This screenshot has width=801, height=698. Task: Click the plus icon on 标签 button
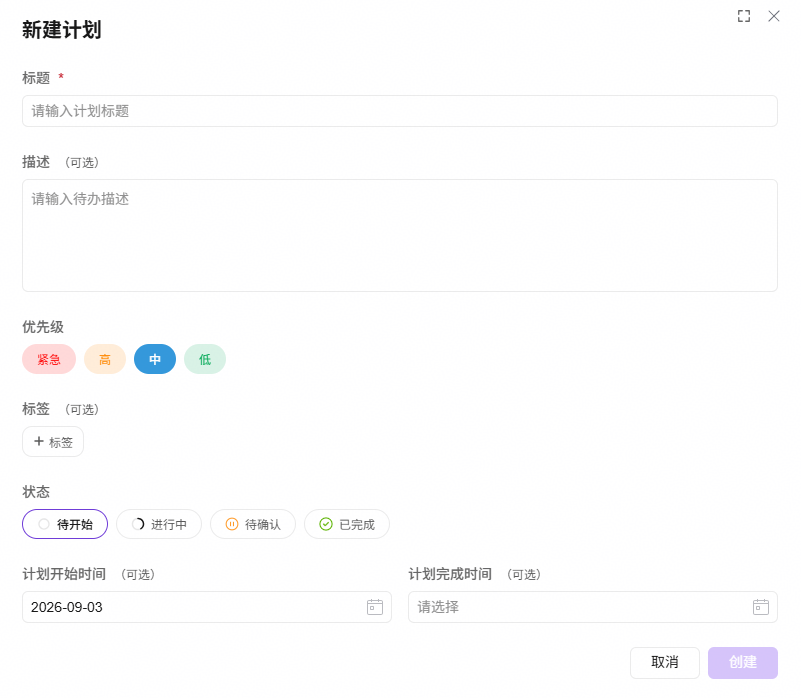coord(39,441)
